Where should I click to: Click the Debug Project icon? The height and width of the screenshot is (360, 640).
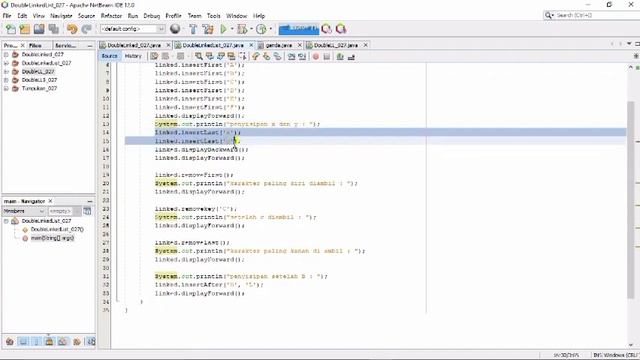pyautogui.click(x=242, y=29)
